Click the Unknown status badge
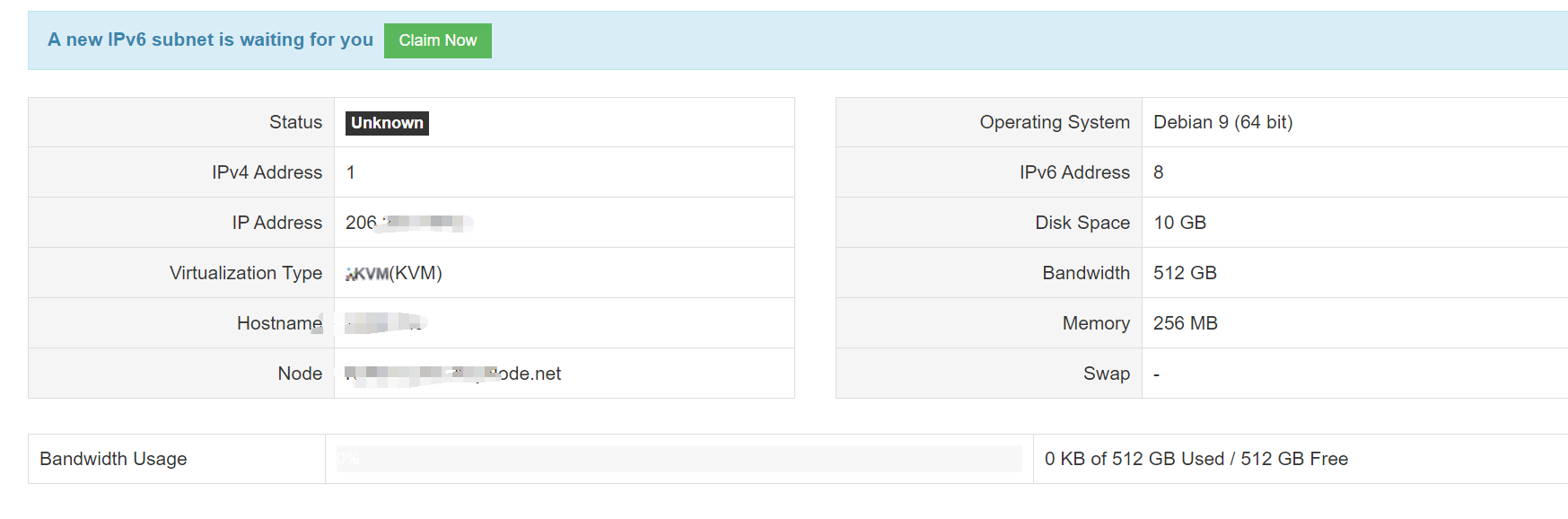 point(387,123)
